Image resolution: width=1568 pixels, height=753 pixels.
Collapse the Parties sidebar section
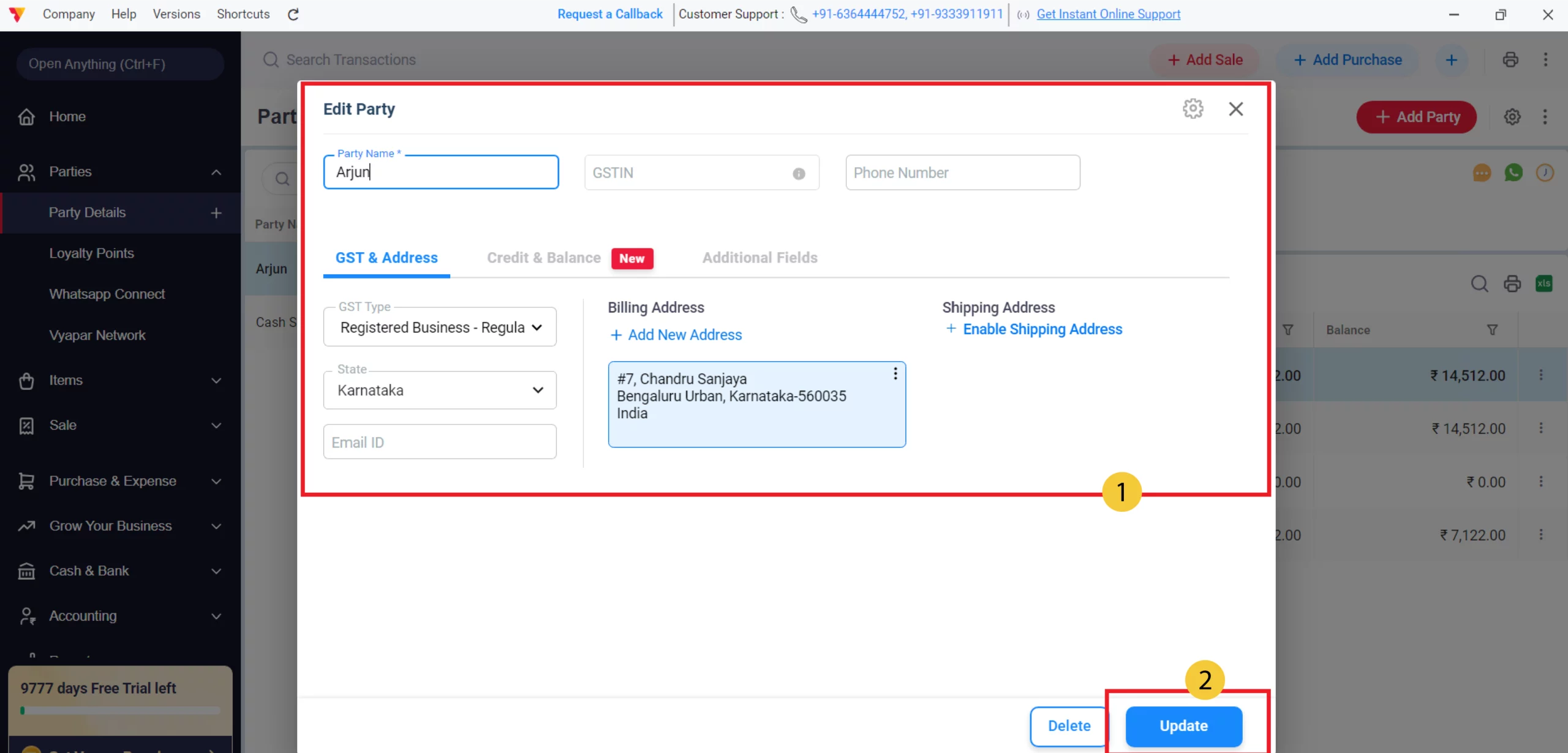coord(216,172)
